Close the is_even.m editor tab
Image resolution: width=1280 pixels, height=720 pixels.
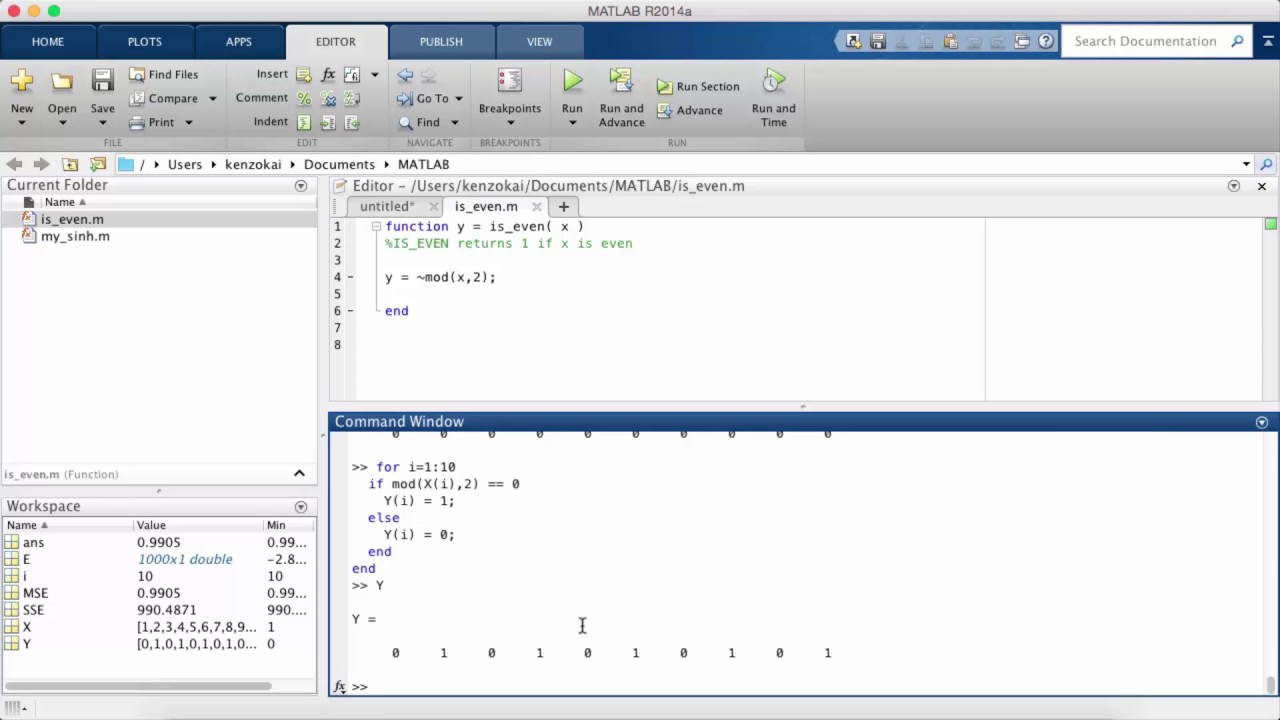(536, 207)
